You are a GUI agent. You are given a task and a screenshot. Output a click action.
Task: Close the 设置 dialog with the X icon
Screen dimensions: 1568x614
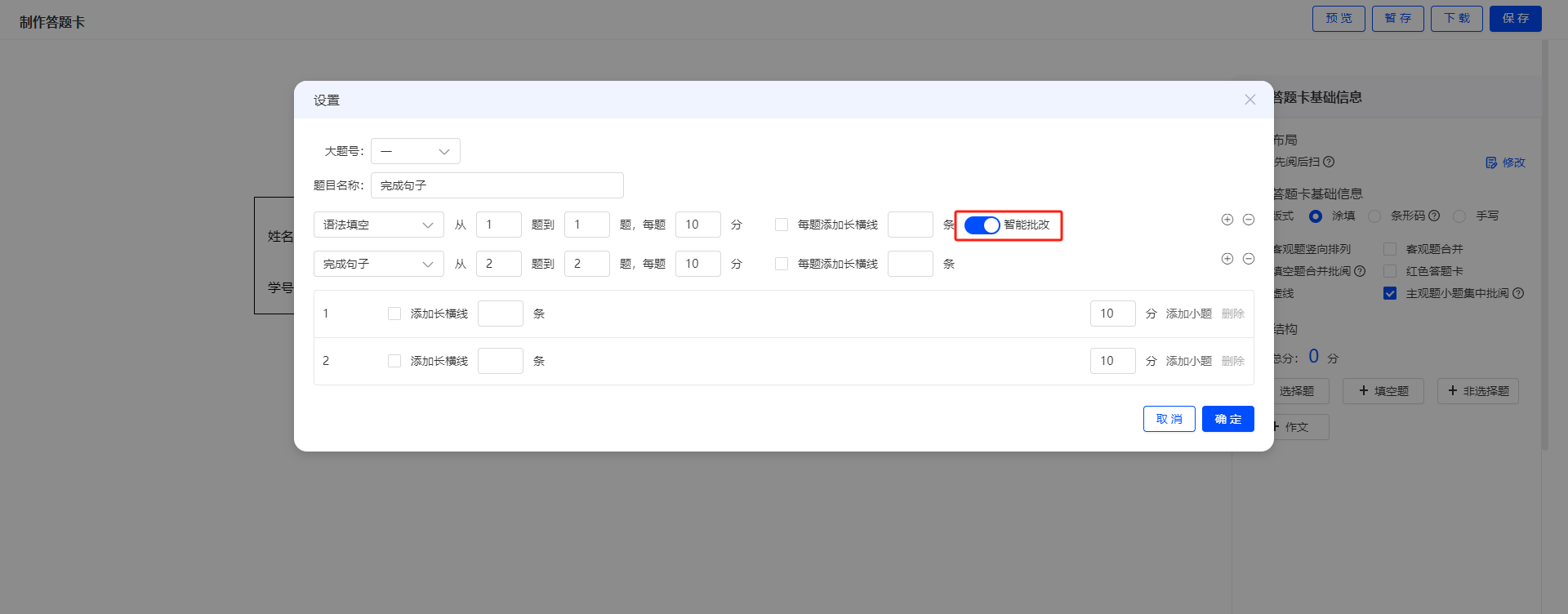tap(1249, 100)
